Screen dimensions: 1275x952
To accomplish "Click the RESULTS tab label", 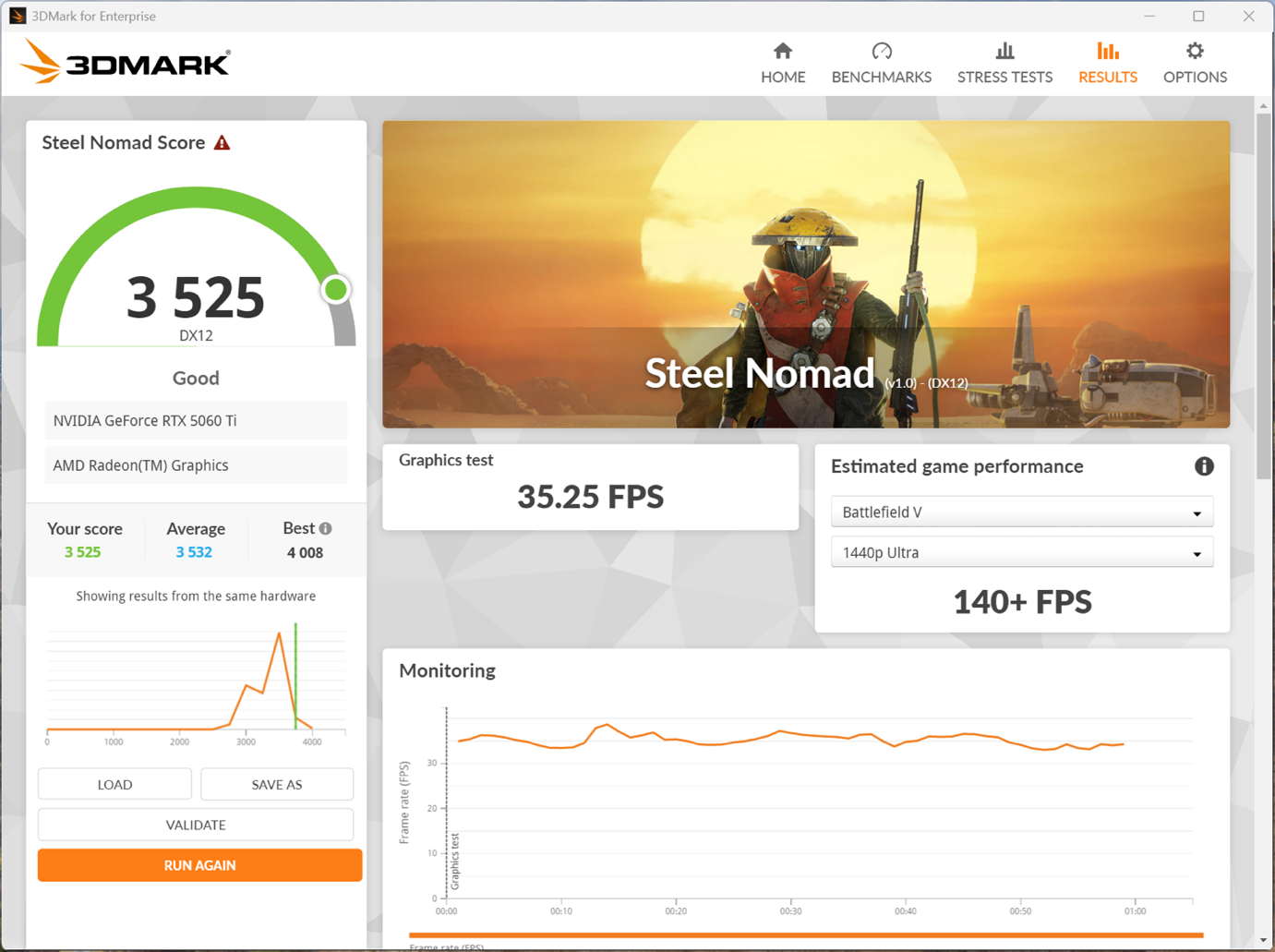I will 1108,77.
